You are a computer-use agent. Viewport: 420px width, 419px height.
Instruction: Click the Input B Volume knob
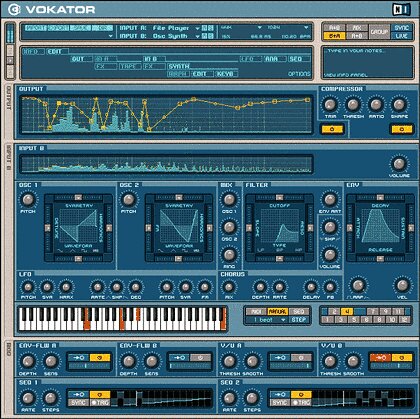click(399, 164)
